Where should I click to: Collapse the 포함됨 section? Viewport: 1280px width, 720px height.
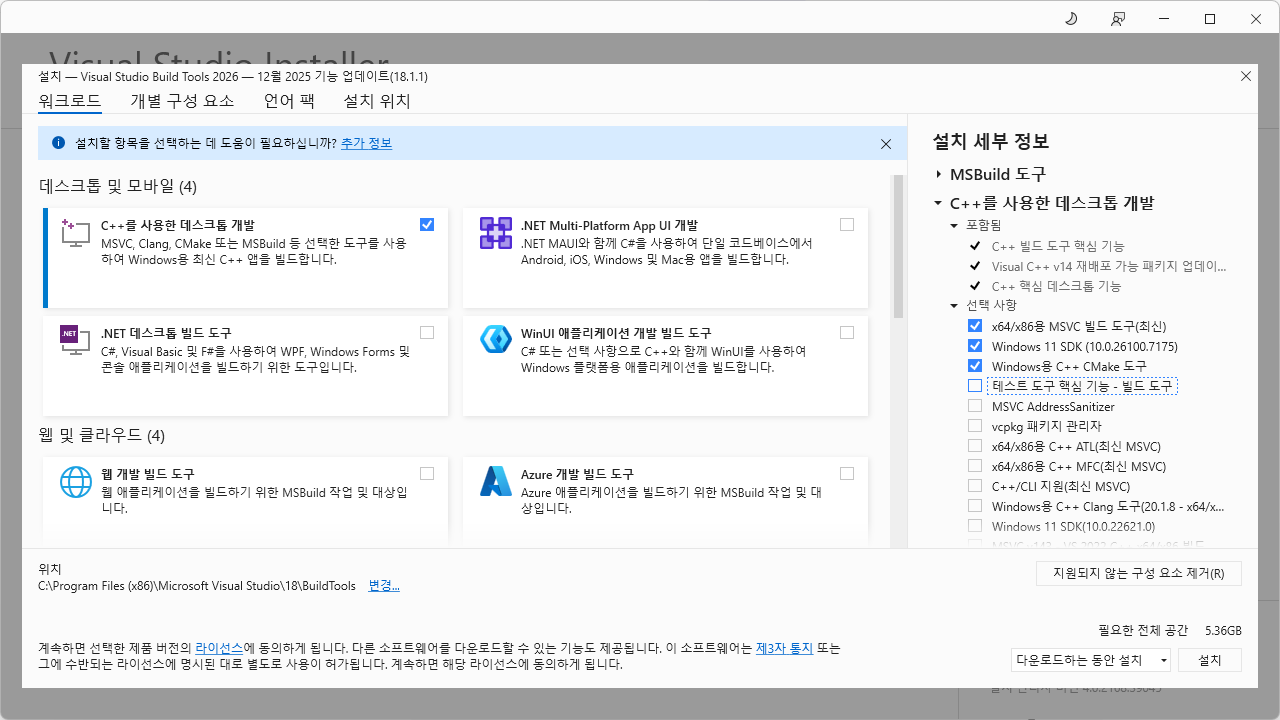(954, 226)
